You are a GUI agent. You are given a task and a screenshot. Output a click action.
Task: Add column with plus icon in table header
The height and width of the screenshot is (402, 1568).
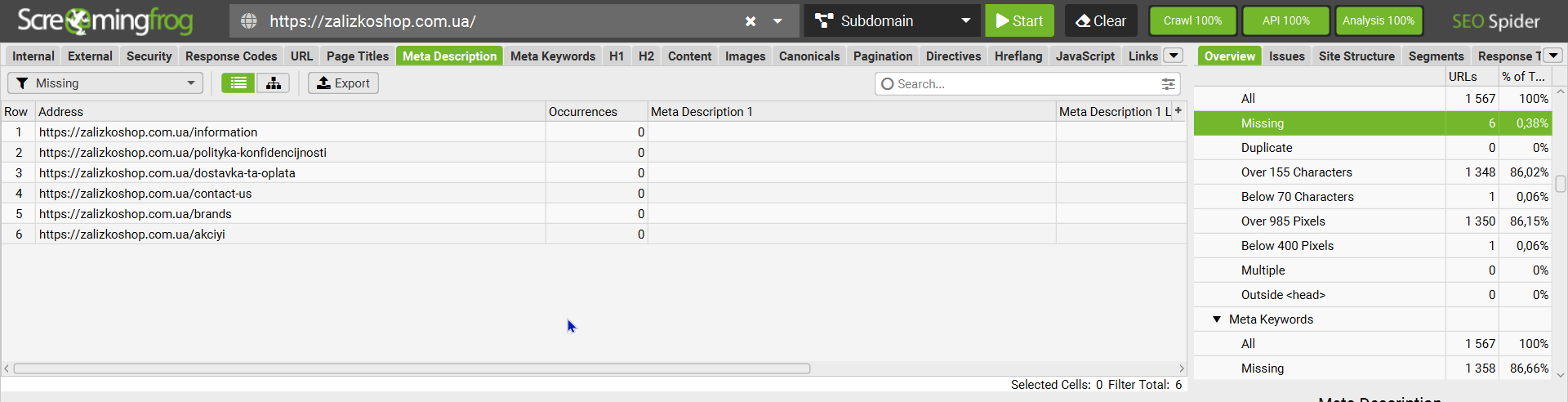coord(1178,110)
